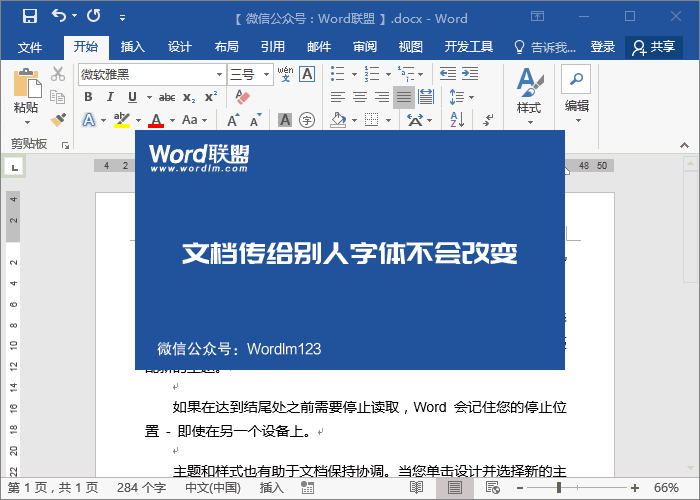This screenshot has width=700, height=500.
Task: Click the phonetic guide wén icon
Action: pos(285,74)
